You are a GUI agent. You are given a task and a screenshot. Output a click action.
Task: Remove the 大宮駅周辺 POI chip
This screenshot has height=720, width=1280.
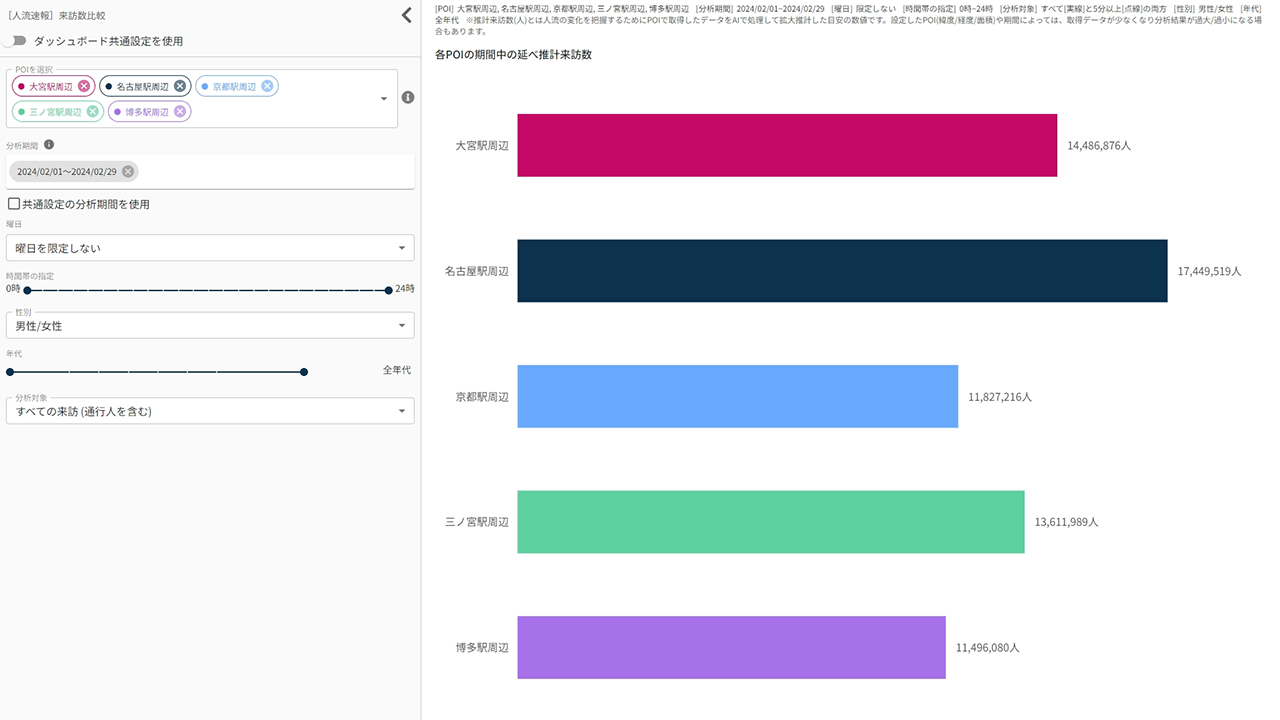point(84,86)
